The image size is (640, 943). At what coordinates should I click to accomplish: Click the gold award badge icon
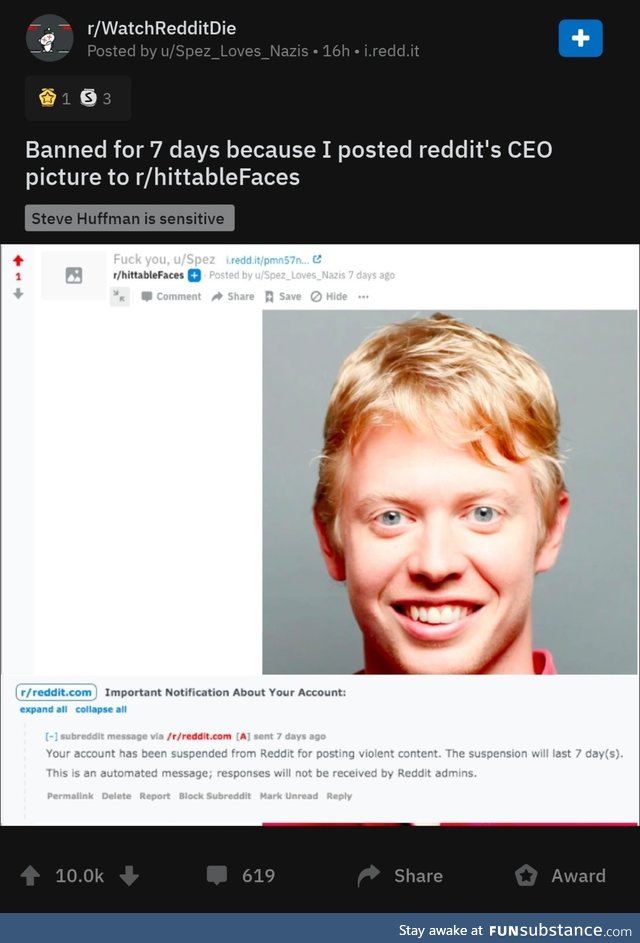48,97
